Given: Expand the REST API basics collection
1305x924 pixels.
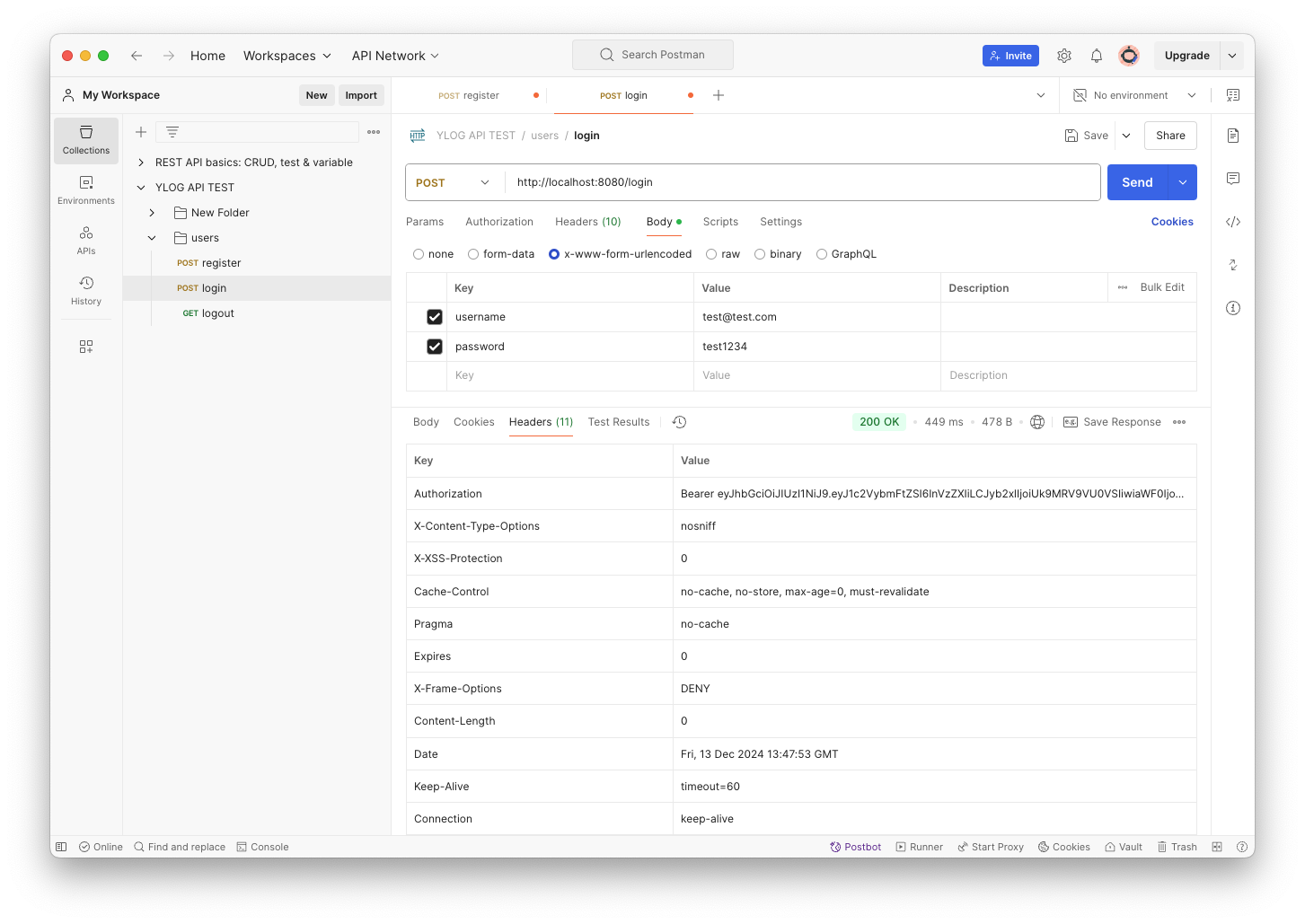Looking at the screenshot, I should 141,163.
